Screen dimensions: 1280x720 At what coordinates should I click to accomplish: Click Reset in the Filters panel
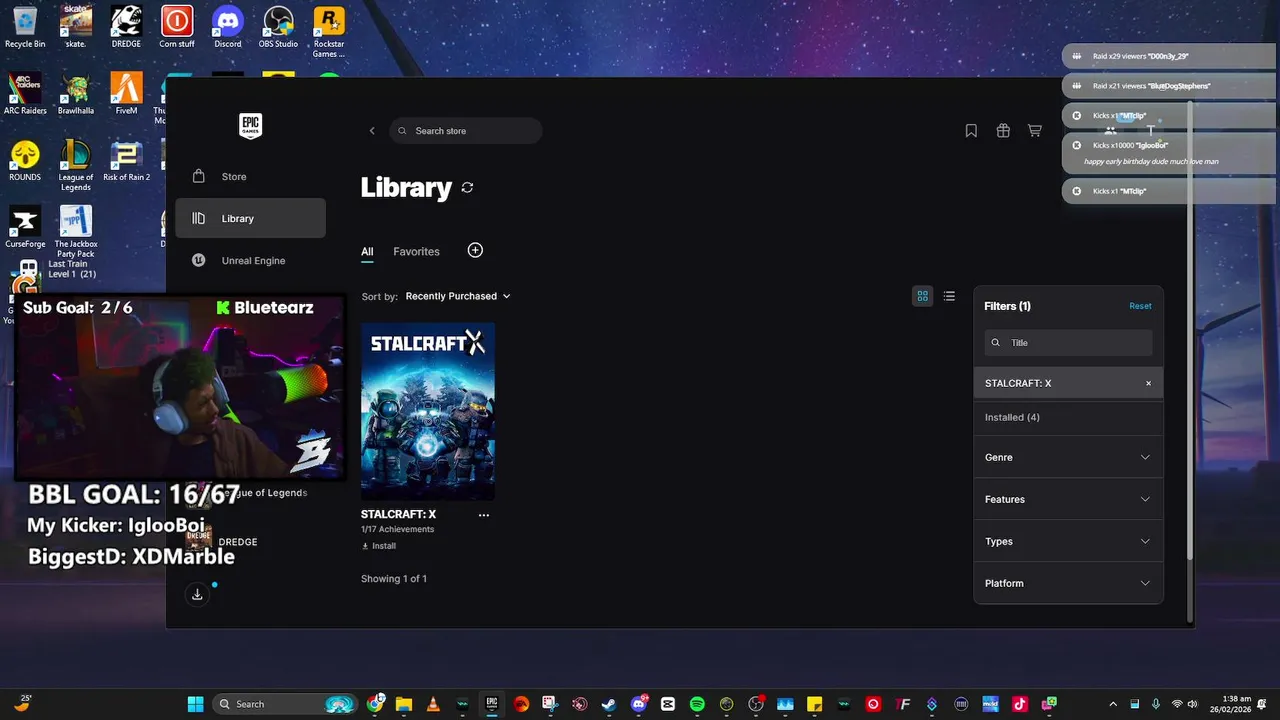(1140, 306)
